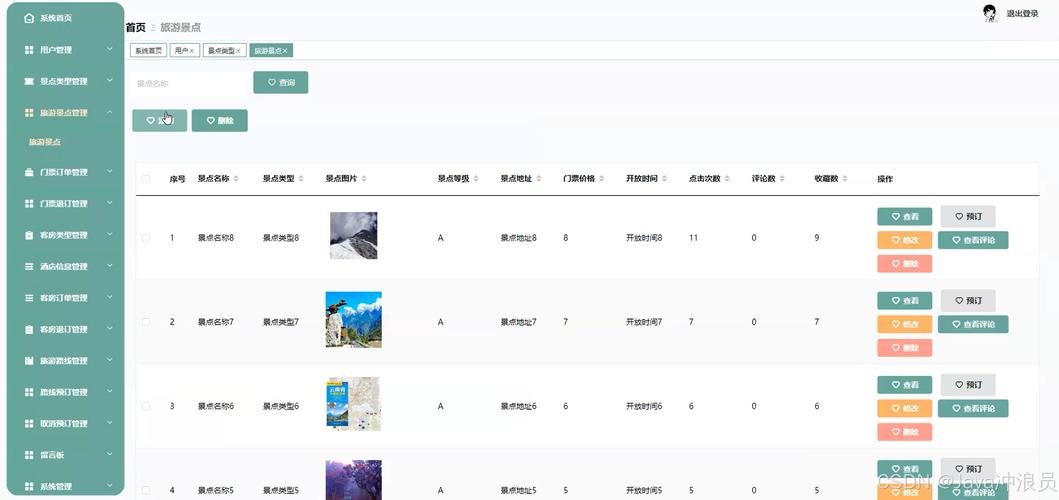Open the map thumbnail in row 3
The height and width of the screenshot is (500, 1059).
353,404
